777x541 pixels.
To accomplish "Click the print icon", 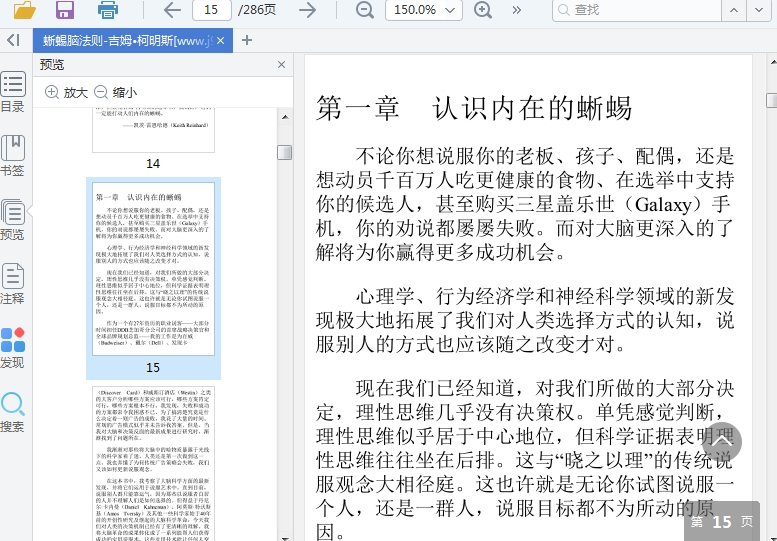I will coord(108,10).
